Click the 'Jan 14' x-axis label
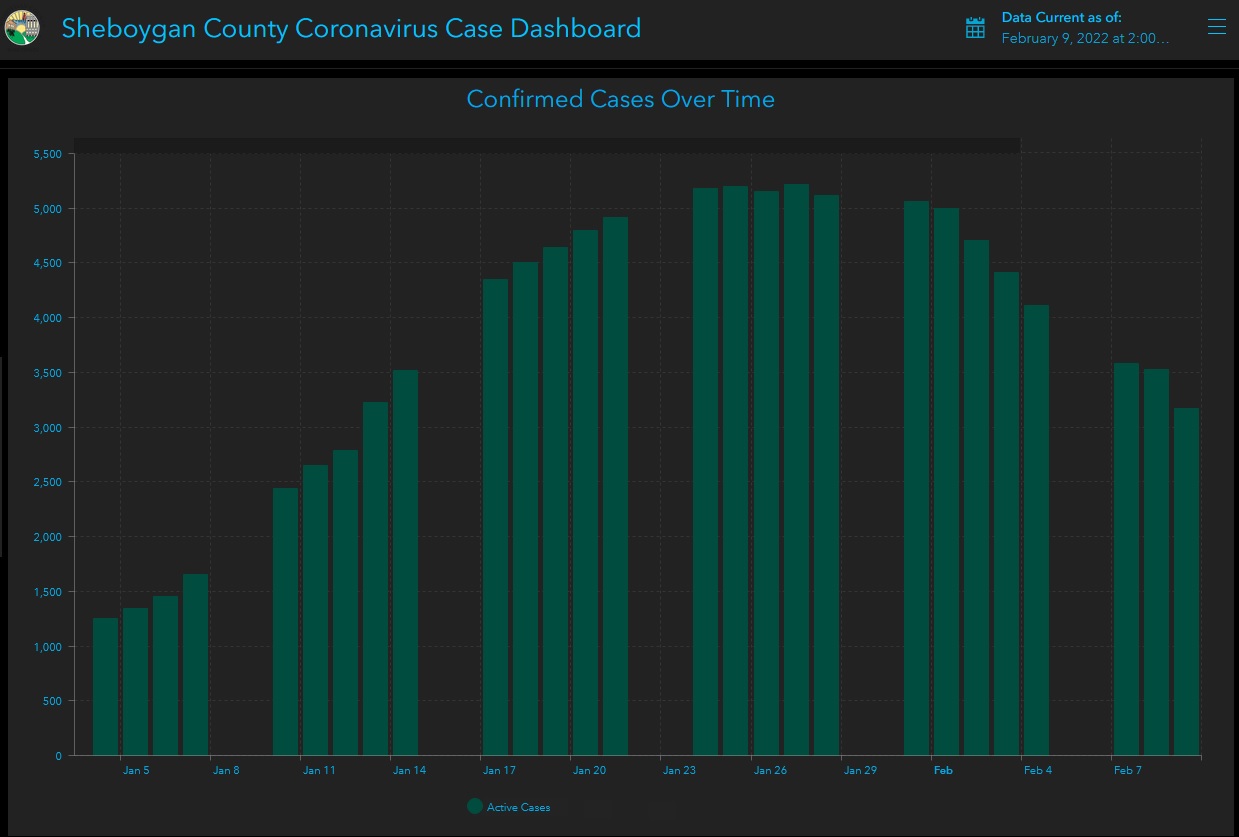This screenshot has height=837, width=1239. click(x=409, y=771)
